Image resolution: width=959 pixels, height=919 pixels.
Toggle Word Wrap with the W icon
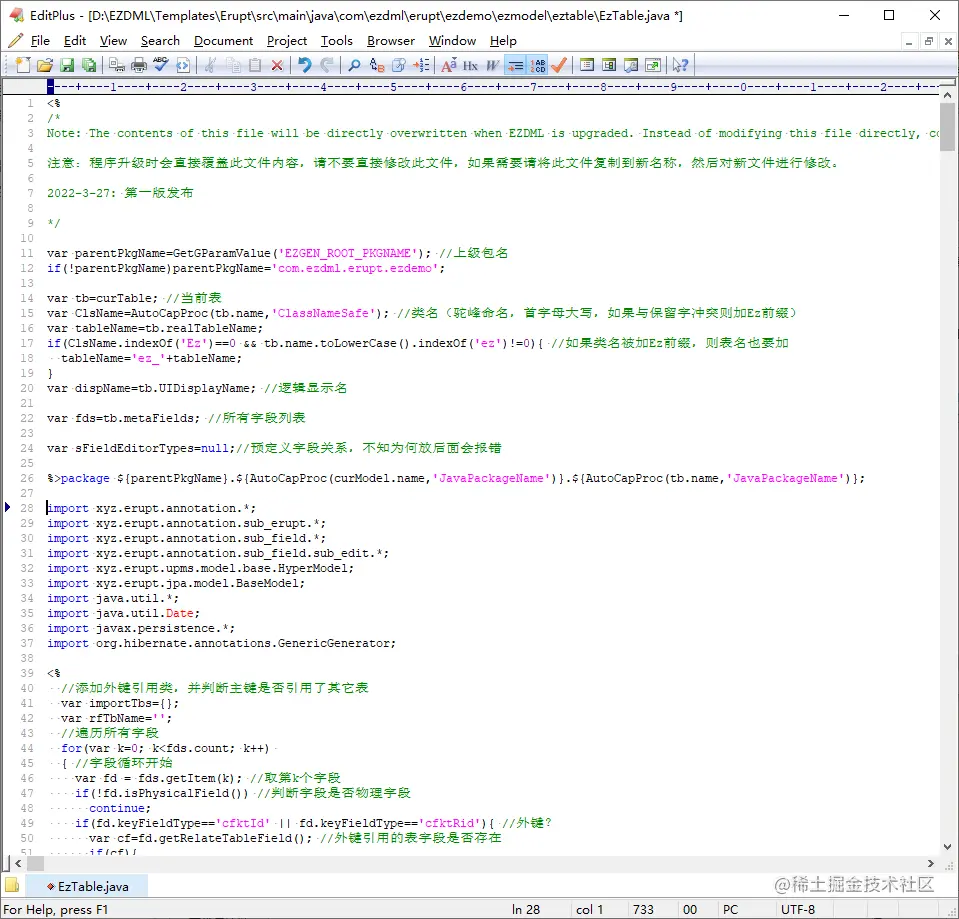[x=493, y=65]
